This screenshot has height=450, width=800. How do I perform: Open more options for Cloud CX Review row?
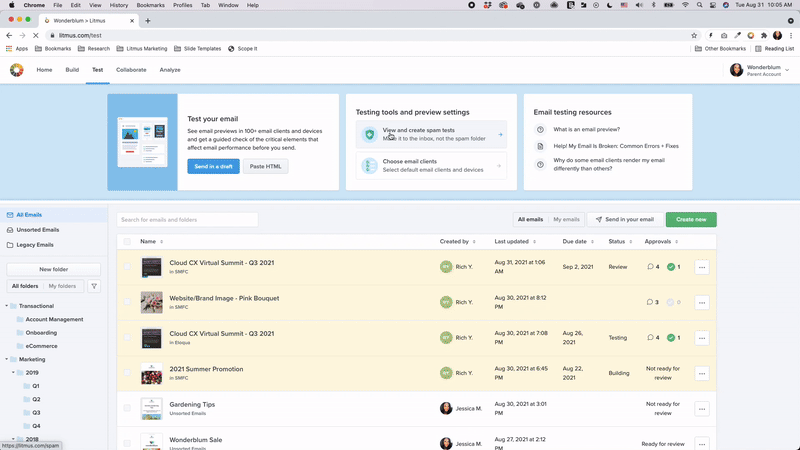(x=702, y=267)
